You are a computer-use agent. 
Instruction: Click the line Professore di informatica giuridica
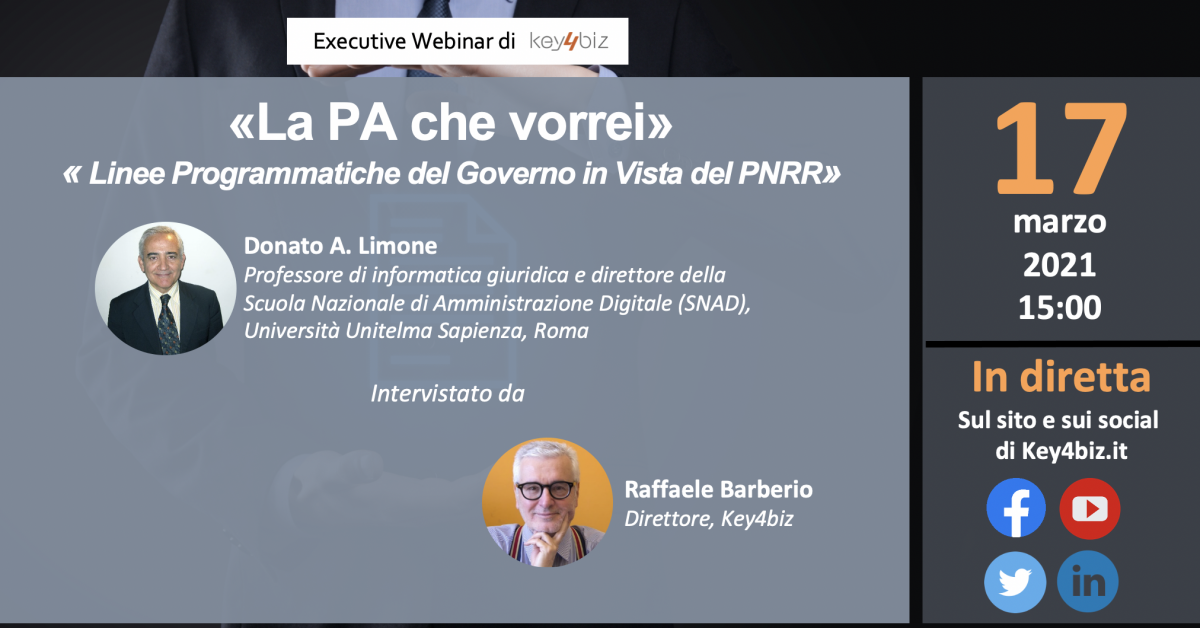485,275
